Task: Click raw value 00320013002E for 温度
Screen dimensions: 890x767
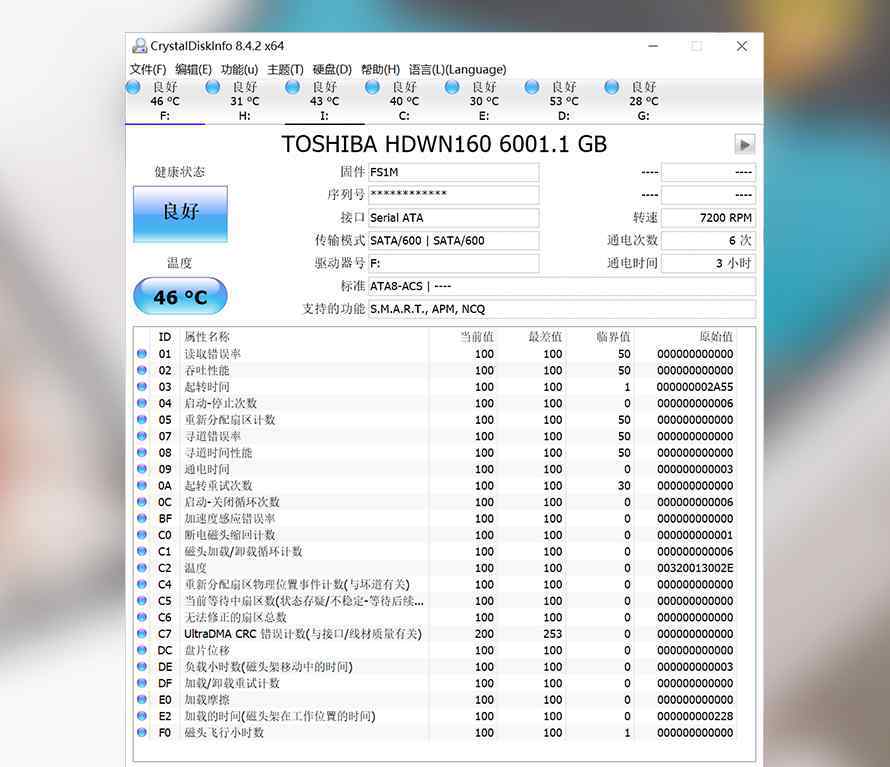Action: [x=695, y=568]
